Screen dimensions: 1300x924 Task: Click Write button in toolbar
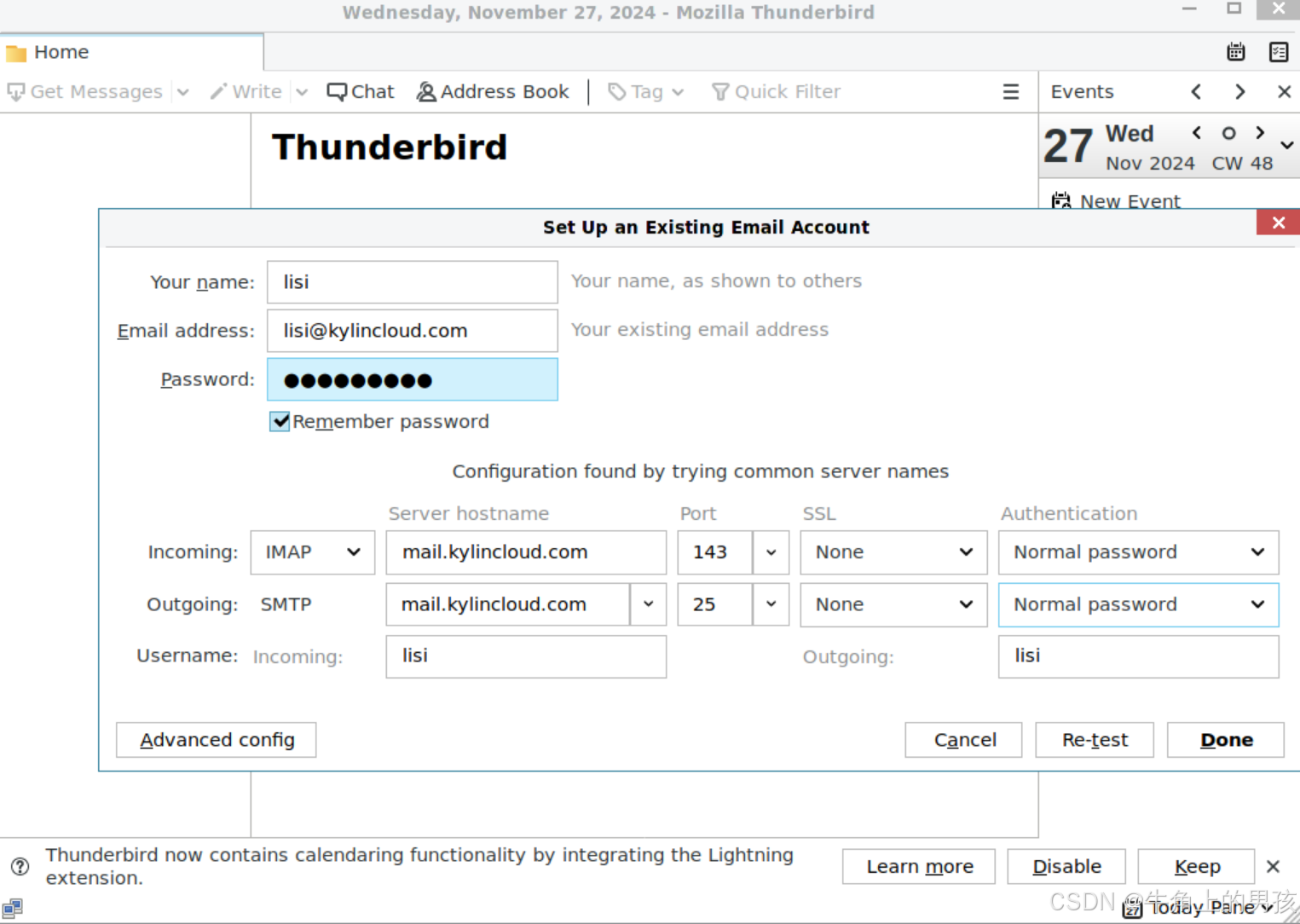[246, 91]
